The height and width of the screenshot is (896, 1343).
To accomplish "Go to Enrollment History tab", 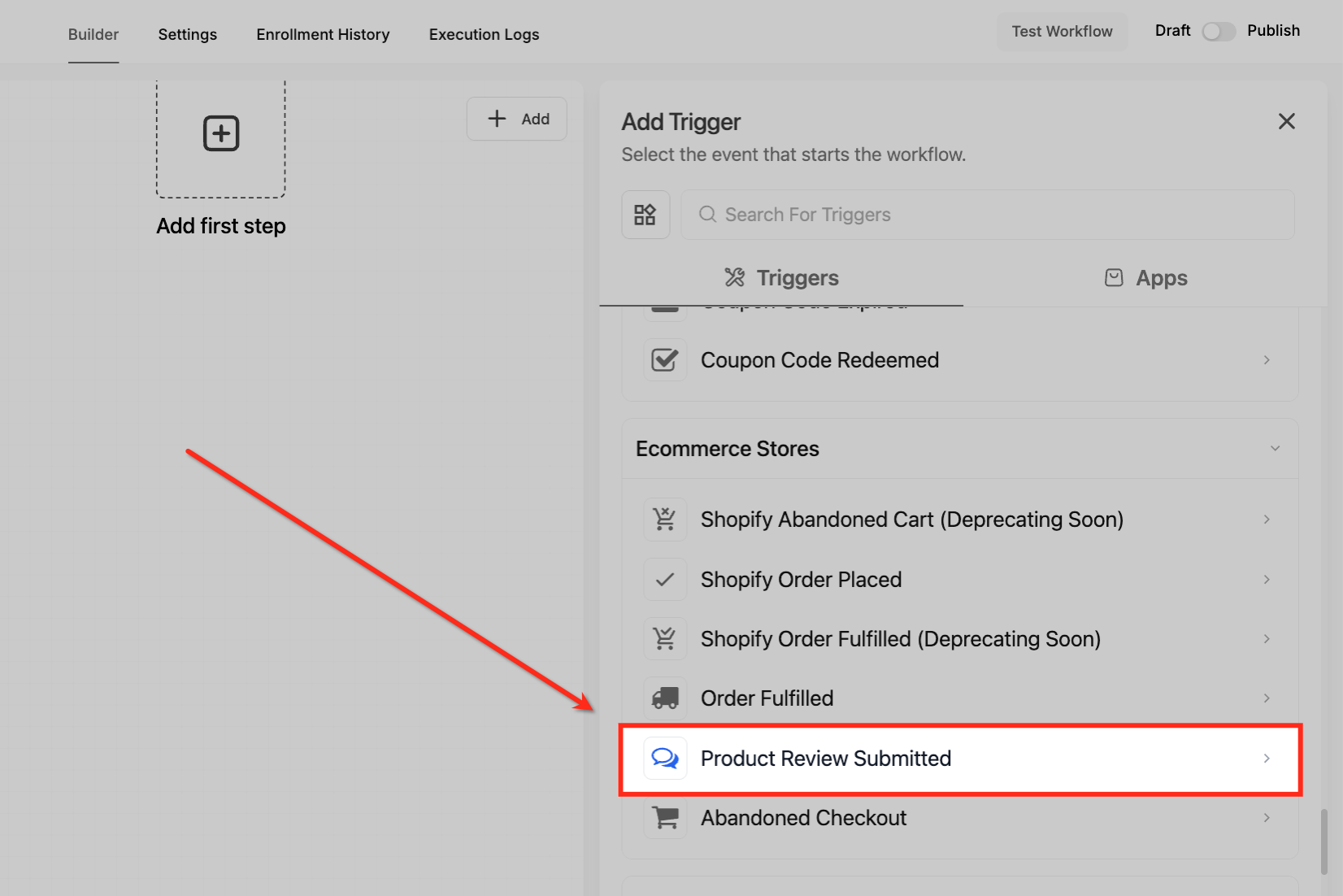I will [324, 34].
